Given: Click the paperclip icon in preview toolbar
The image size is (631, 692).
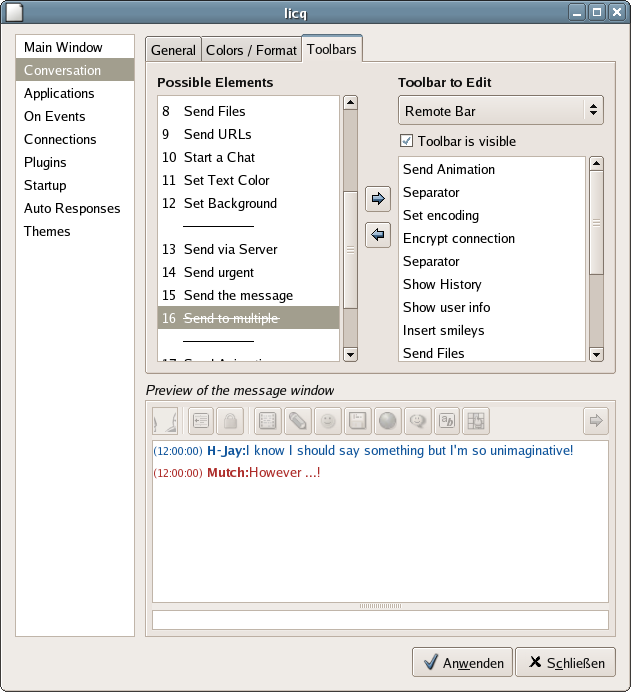Looking at the screenshot, I should click(297, 421).
